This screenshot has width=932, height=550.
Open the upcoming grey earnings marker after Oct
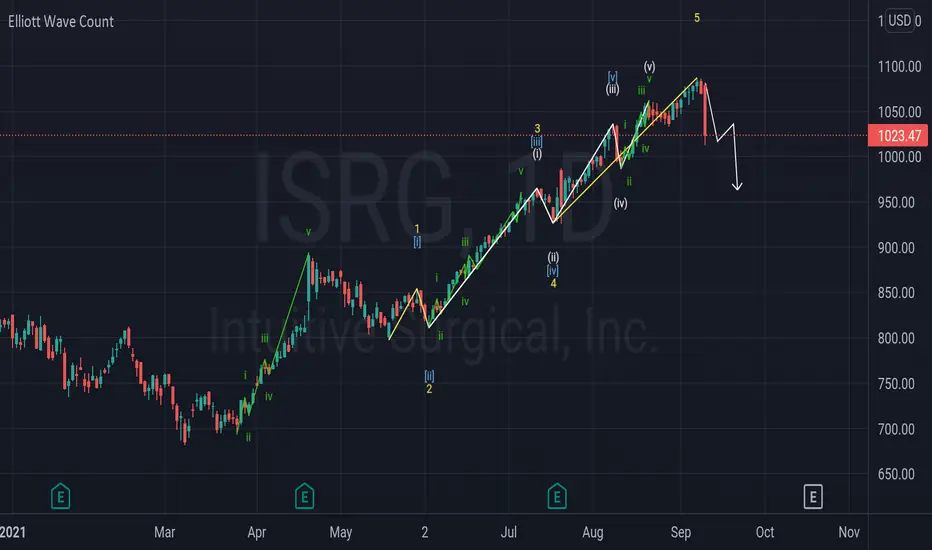(x=813, y=496)
